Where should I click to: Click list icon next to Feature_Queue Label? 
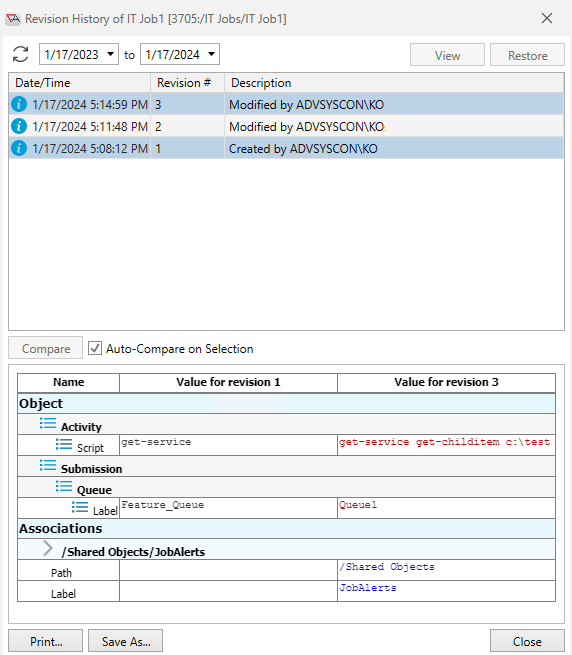[80, 507]
